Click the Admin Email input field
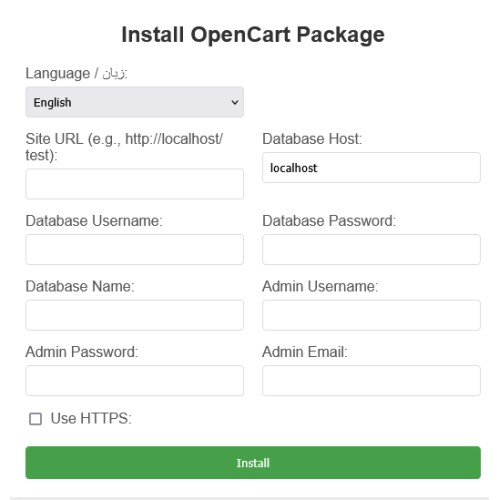 (x=371, y=381)
